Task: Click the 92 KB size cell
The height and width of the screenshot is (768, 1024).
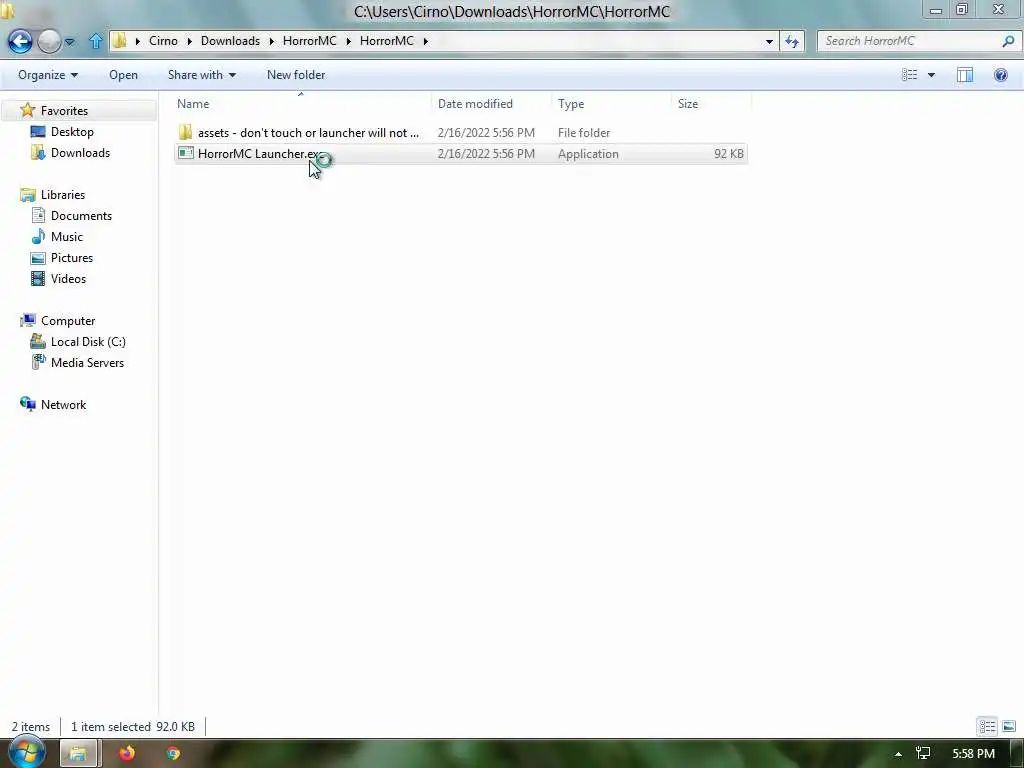Action: click(x=729, y=153)
